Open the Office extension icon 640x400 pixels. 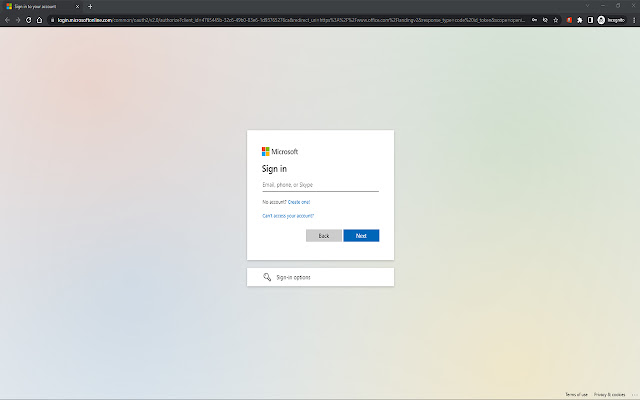tap(569, 20)
